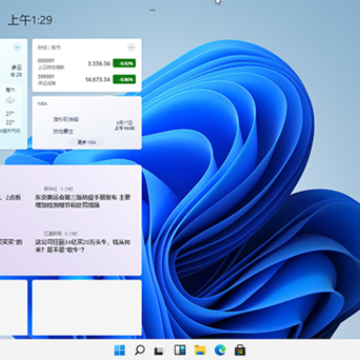Screen dimensions: 360x360
Task: Open the Windows Start menu
Action: coord(120,350)
